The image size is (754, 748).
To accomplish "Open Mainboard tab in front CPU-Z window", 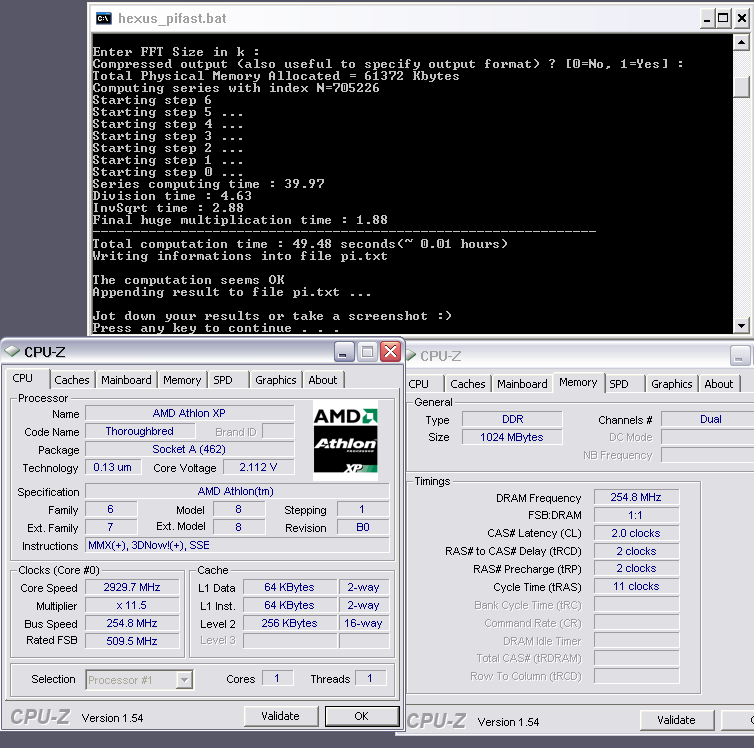I will coord(126,380).
